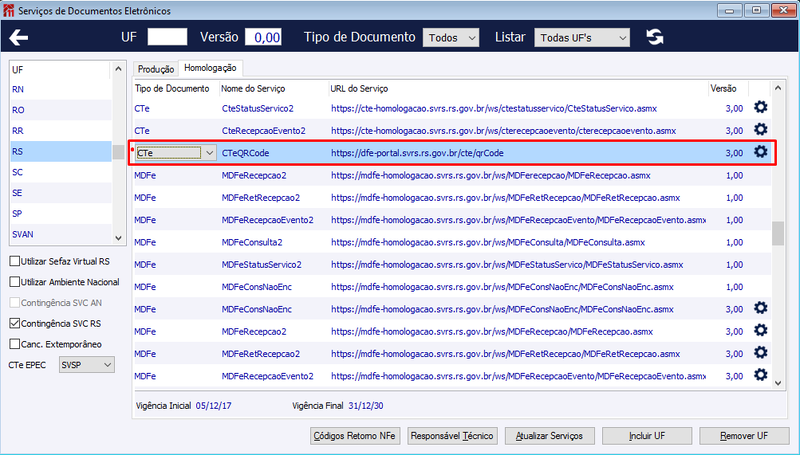Image resolution: width=800 pixels, height=455 pixels.
Task: Enable Utilizar Sefaz Virtual RS checkbox
Action: click(15, 261)
